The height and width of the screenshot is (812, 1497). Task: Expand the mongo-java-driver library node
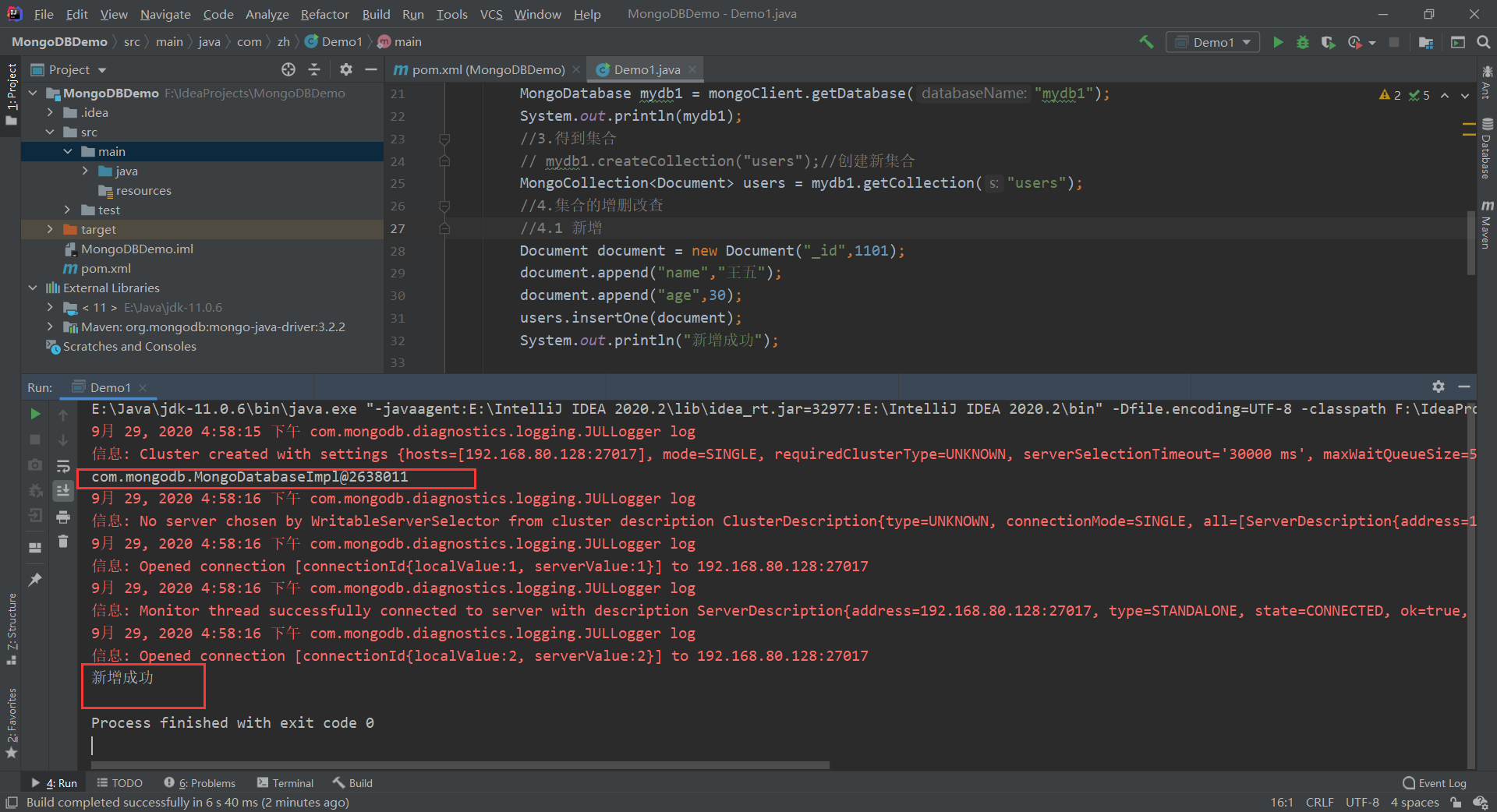[x=50, y=327]
